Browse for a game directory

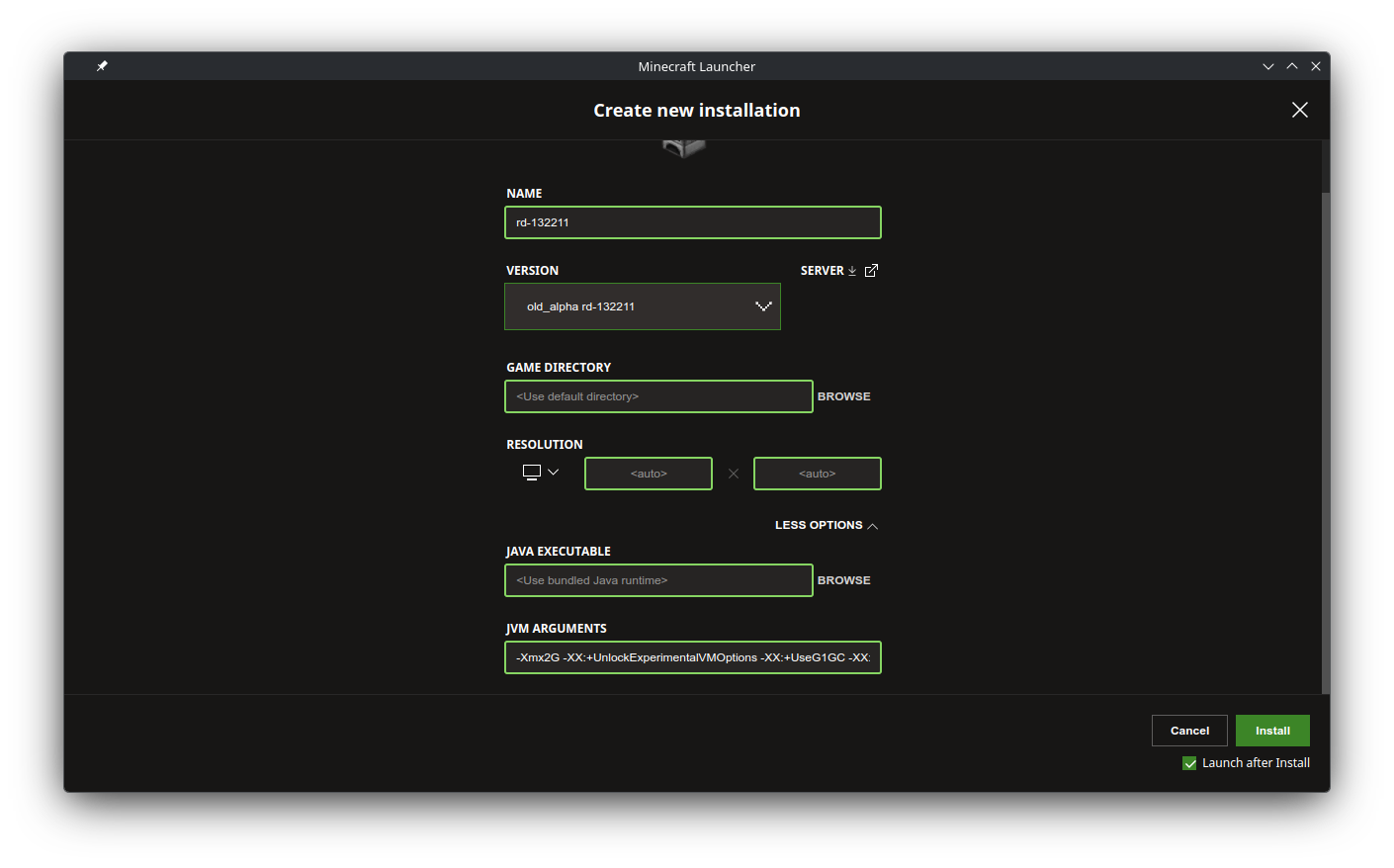pyautogui.click(x=844, y=396)
